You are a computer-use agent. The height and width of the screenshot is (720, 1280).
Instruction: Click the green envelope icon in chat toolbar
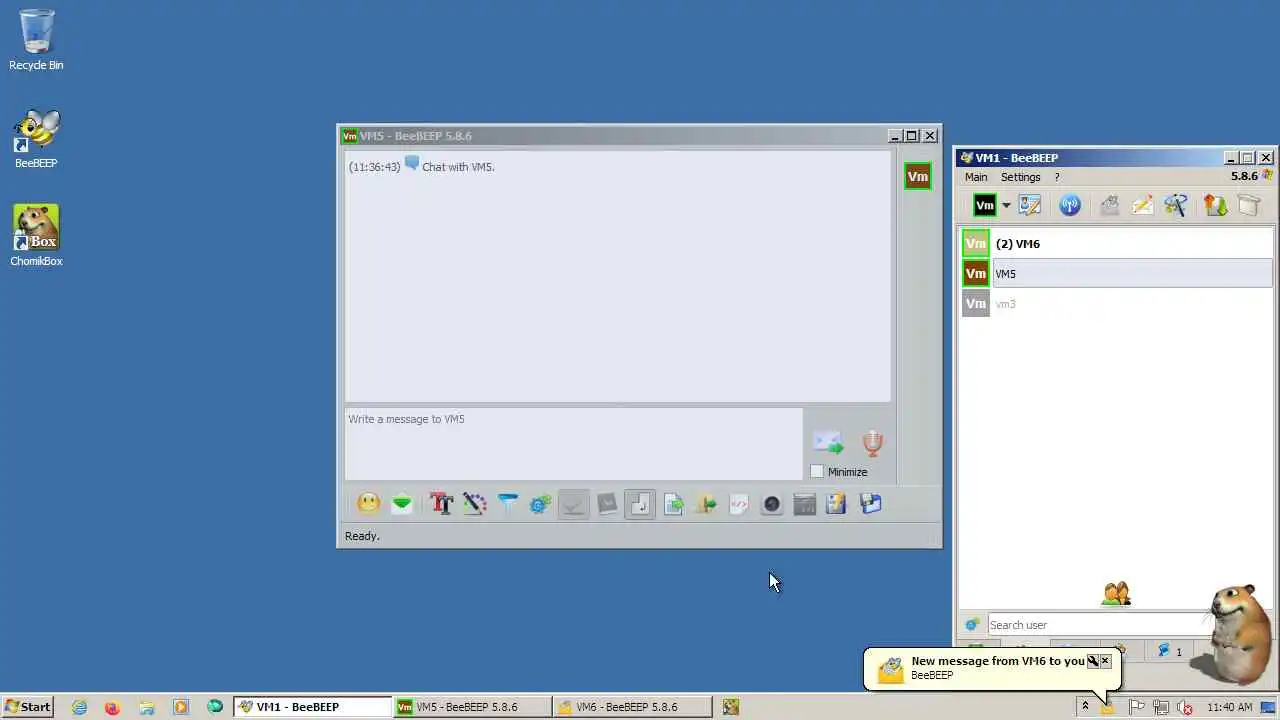point(402,504)
